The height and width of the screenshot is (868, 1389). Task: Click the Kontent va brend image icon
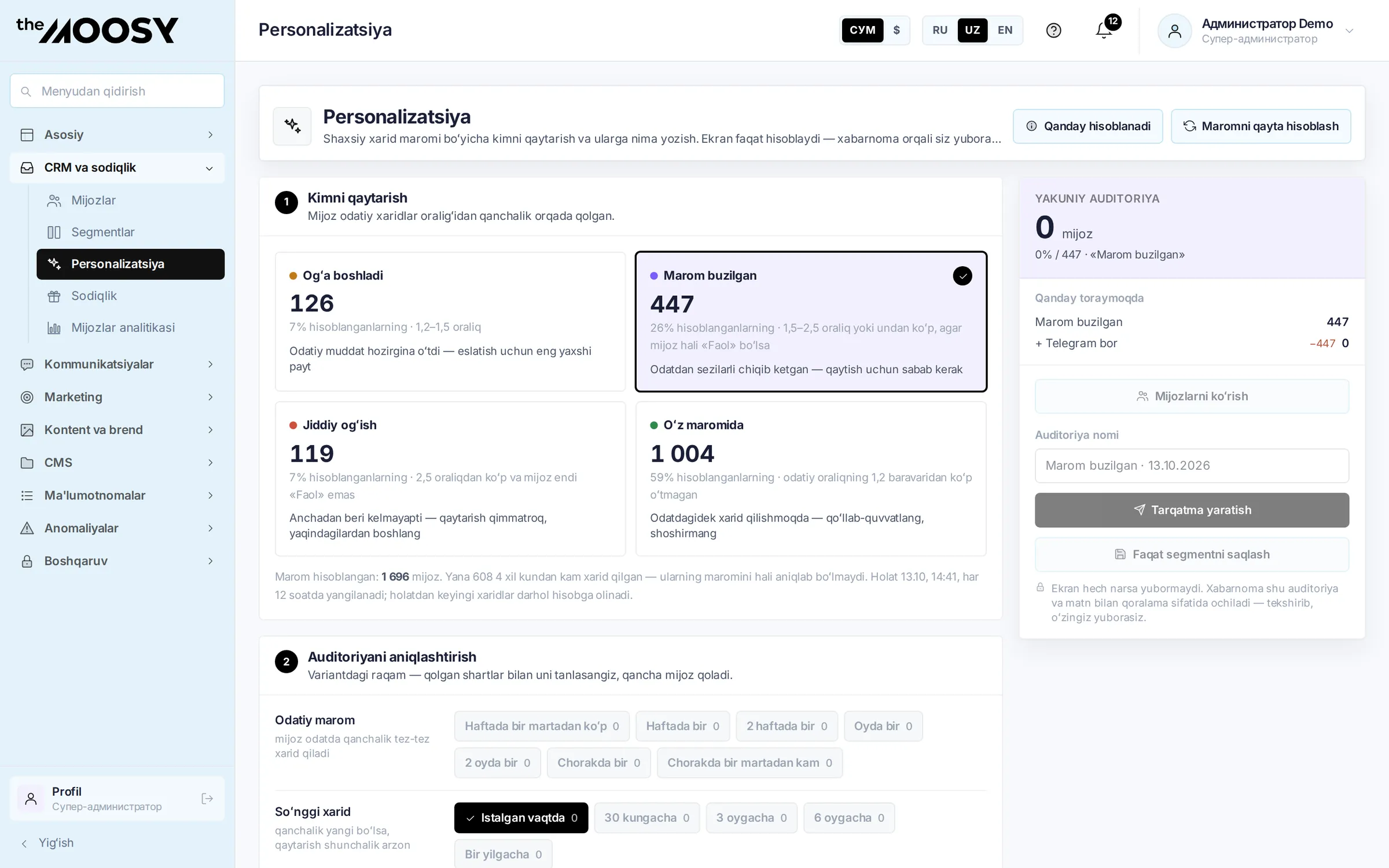27,430
